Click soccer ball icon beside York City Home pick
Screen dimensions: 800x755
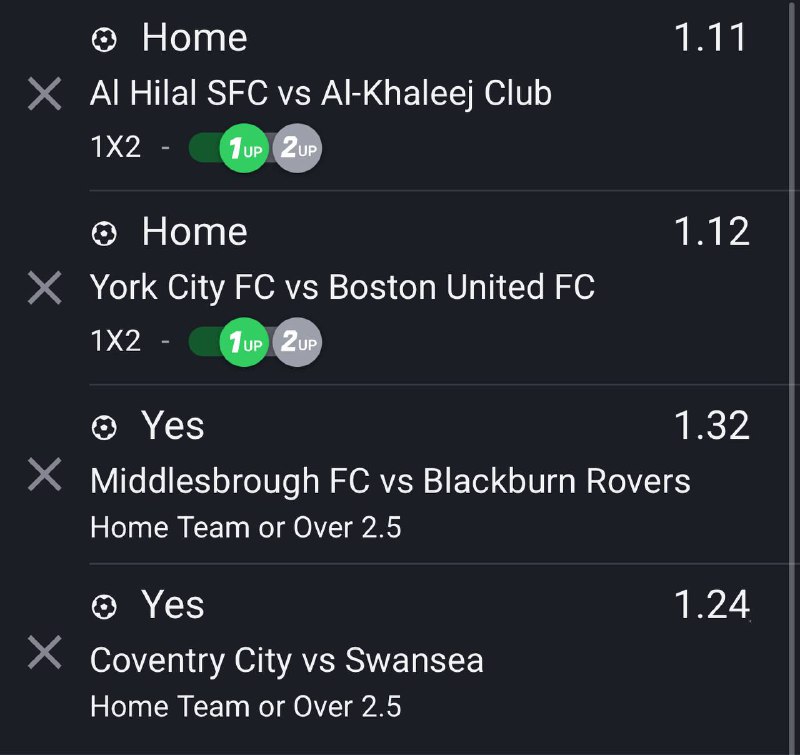pyautogui.click(x=104, y=234)
